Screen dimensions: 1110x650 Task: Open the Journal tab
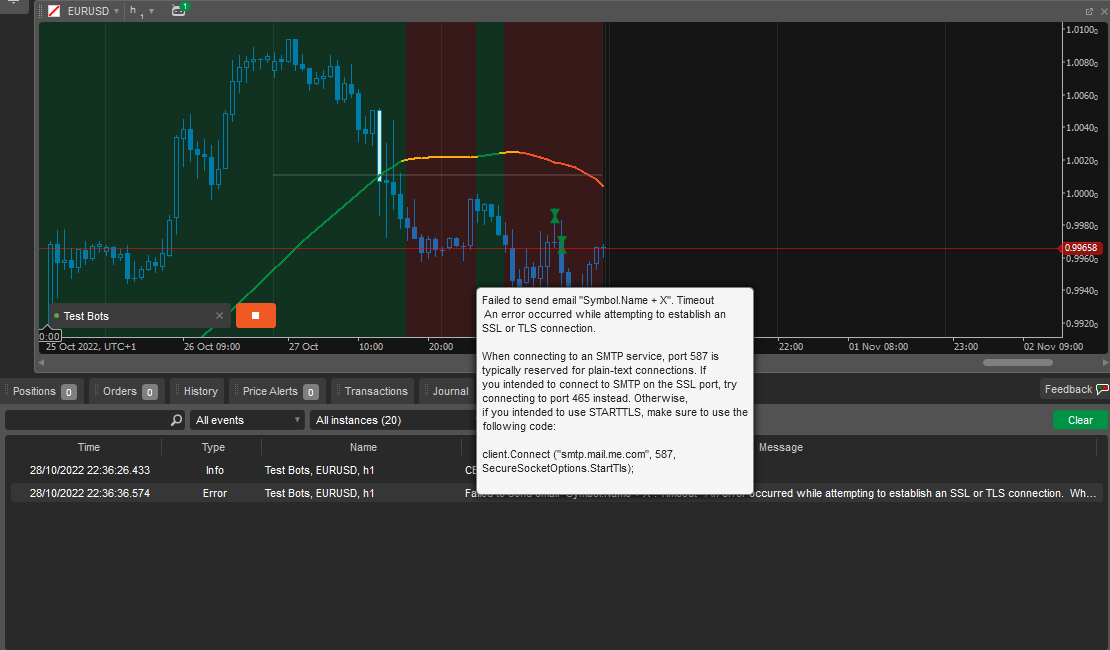point(448,391)
